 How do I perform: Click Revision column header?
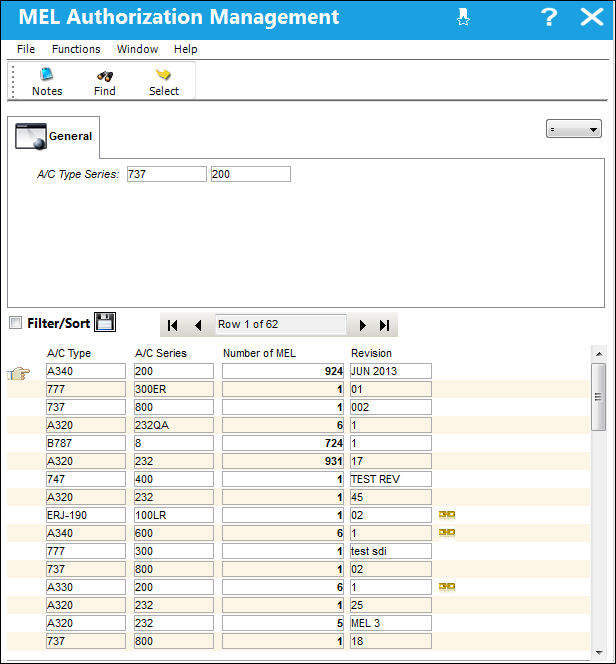pos(371,353)
